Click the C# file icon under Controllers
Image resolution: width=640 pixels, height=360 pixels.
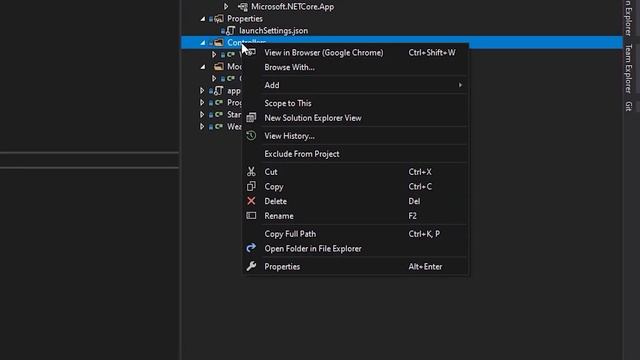click(231, 54)
